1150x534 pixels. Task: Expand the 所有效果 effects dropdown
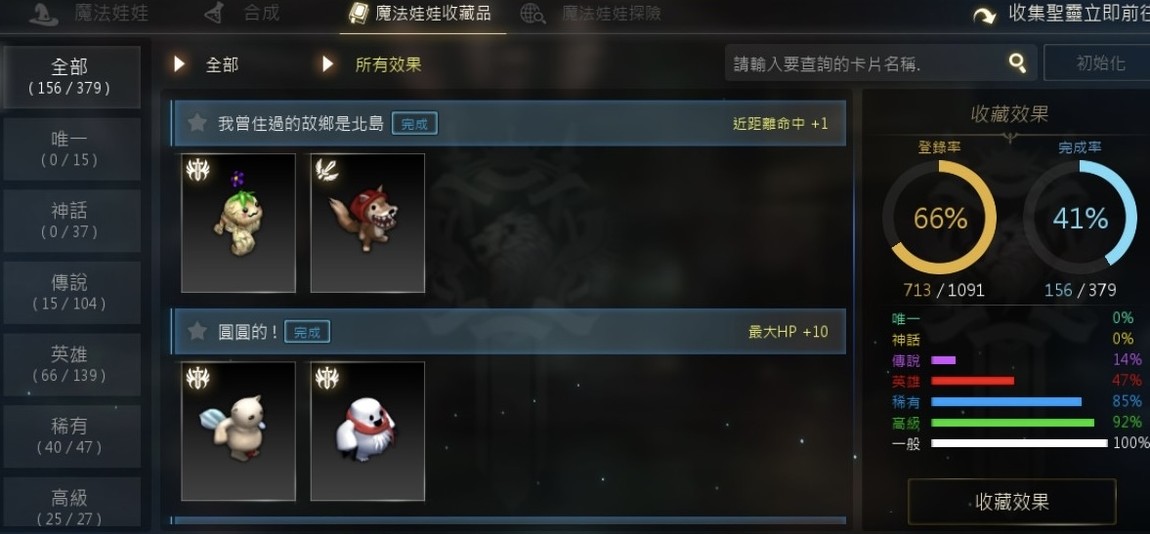tap(372, 65)
